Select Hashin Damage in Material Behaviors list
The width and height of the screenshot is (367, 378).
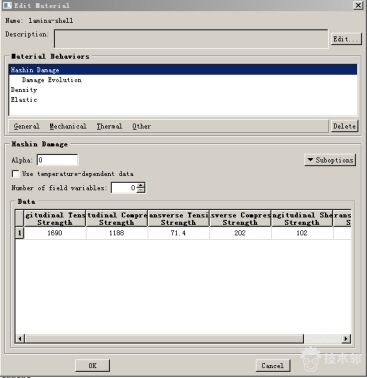pos(183,70)
